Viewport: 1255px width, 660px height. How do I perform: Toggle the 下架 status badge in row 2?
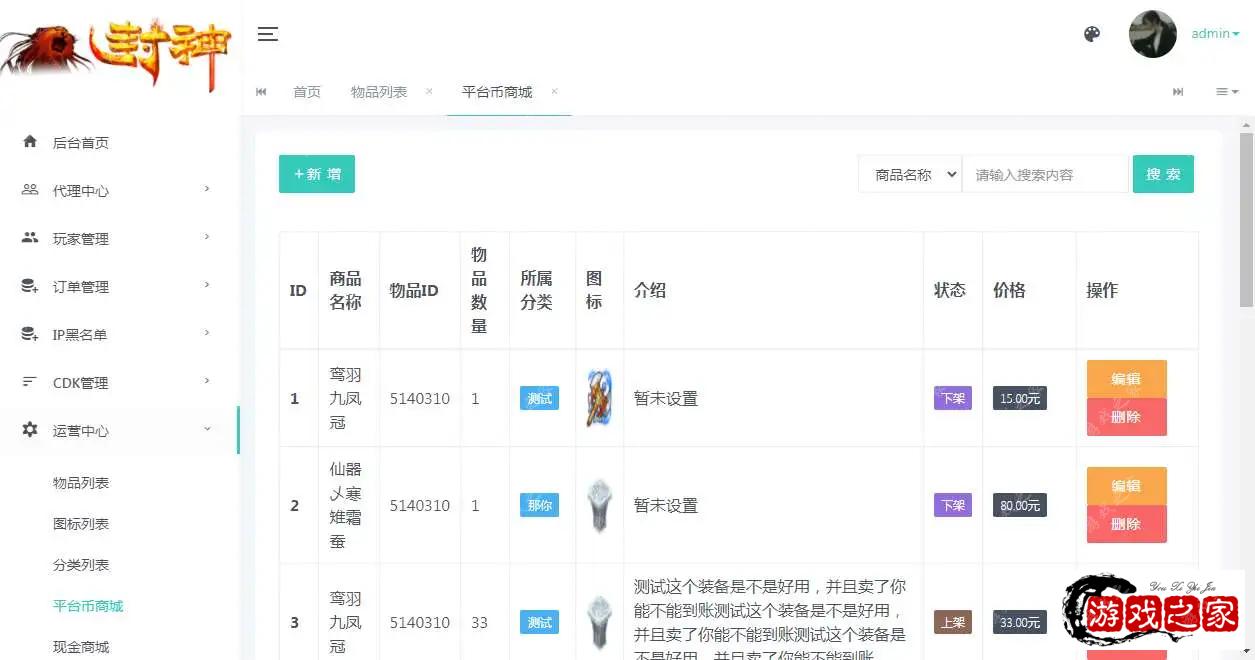pos(952,505)
